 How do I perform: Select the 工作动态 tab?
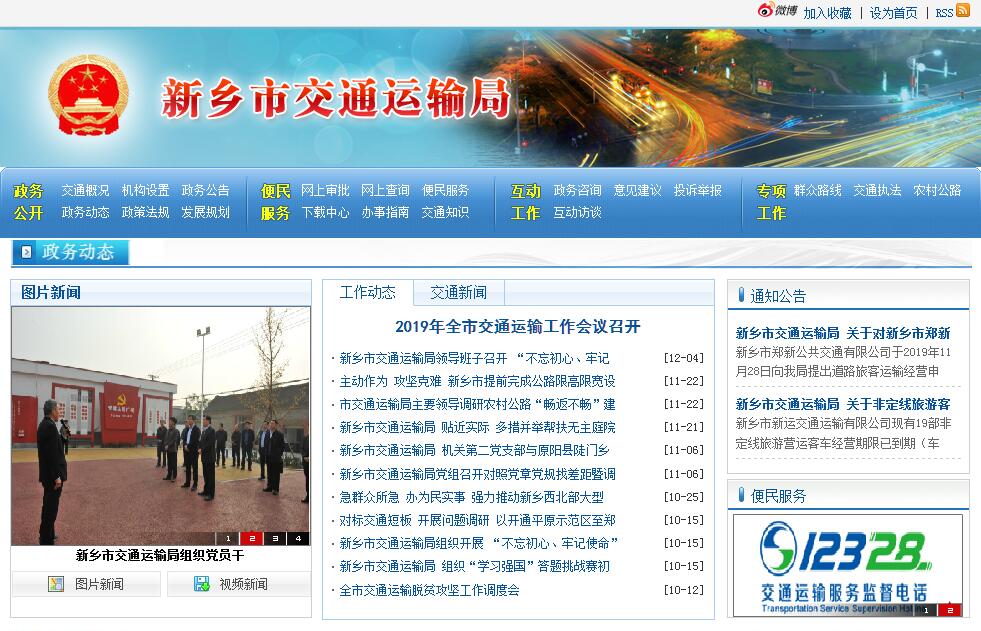click(x=368, y=293)
